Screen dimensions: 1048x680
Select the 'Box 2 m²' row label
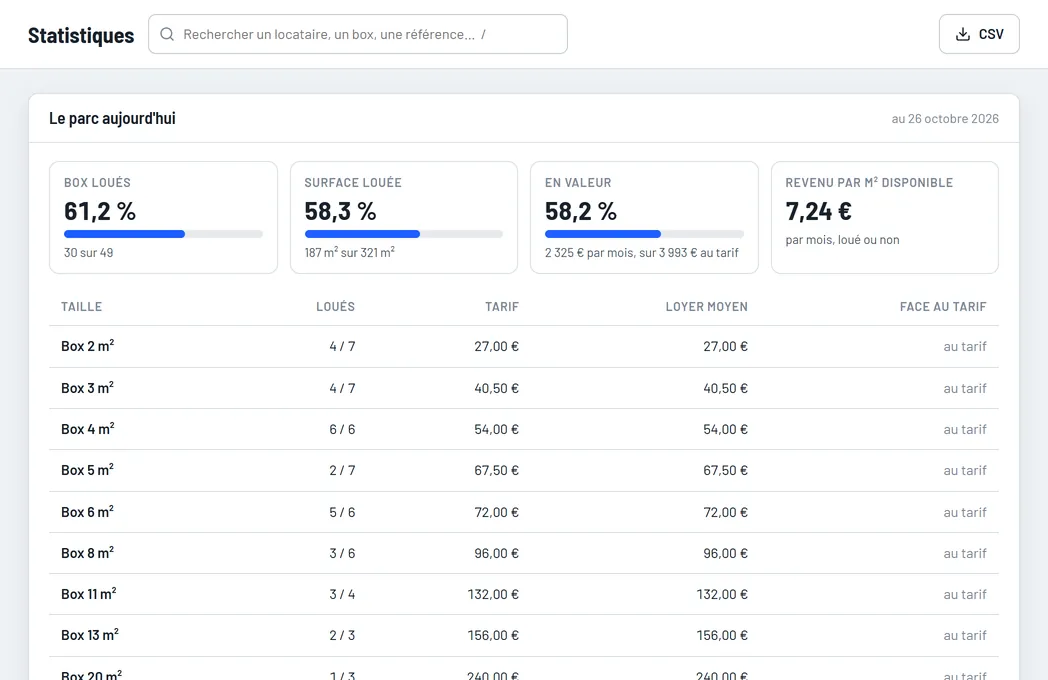point(88,346)
